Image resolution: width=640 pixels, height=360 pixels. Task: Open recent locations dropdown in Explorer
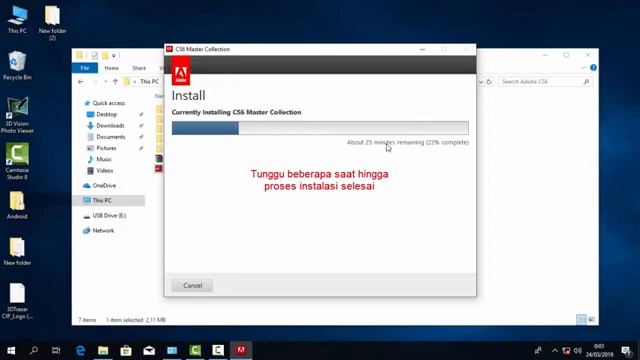(105, 82)
